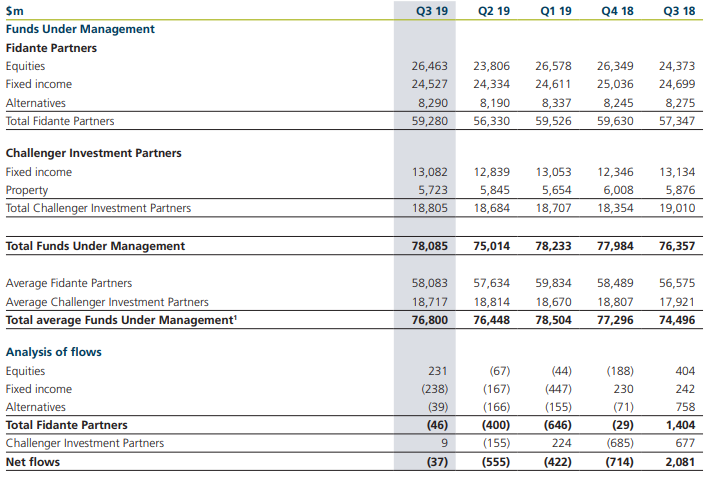Select Alternatives value 8,275
Screen dimensions: 716x477
click(x=680, y=103)
